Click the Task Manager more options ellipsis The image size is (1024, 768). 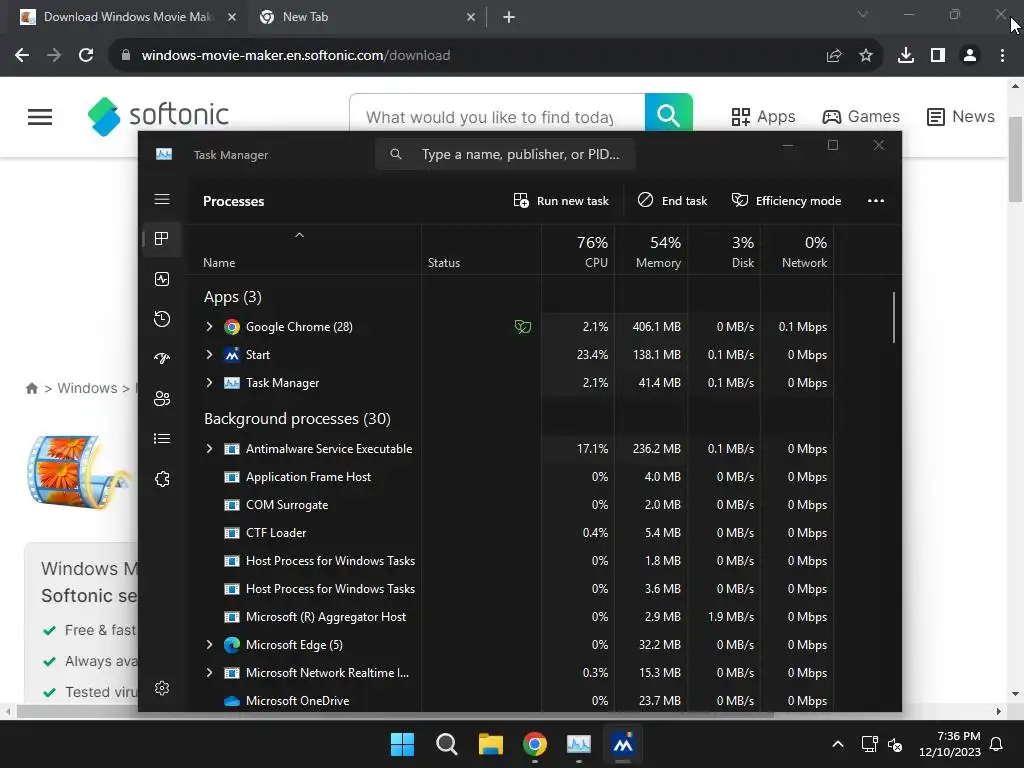point(876,201)
